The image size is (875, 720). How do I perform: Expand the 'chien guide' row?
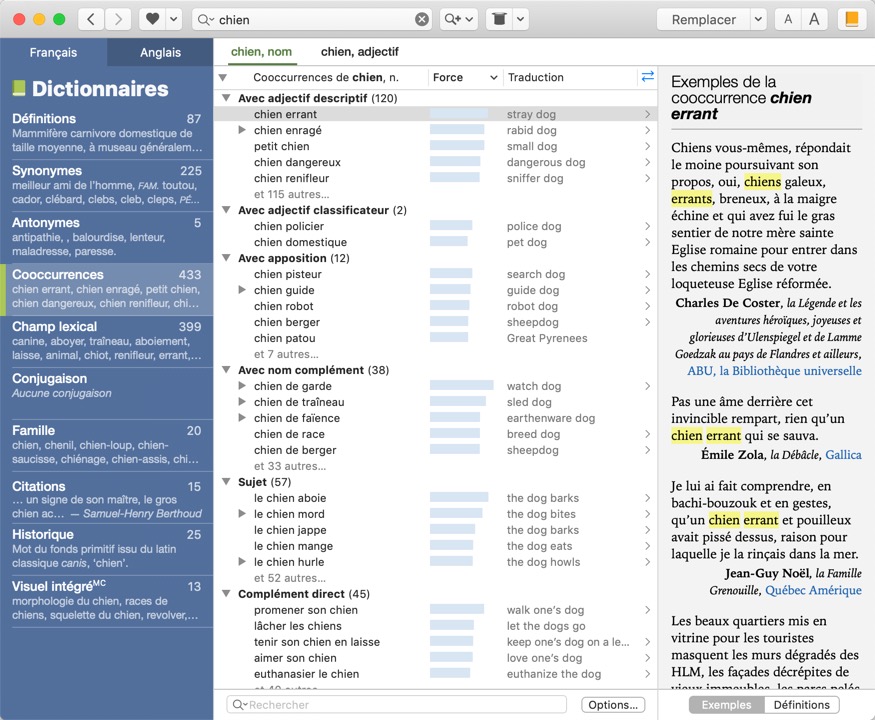(242, 290)
